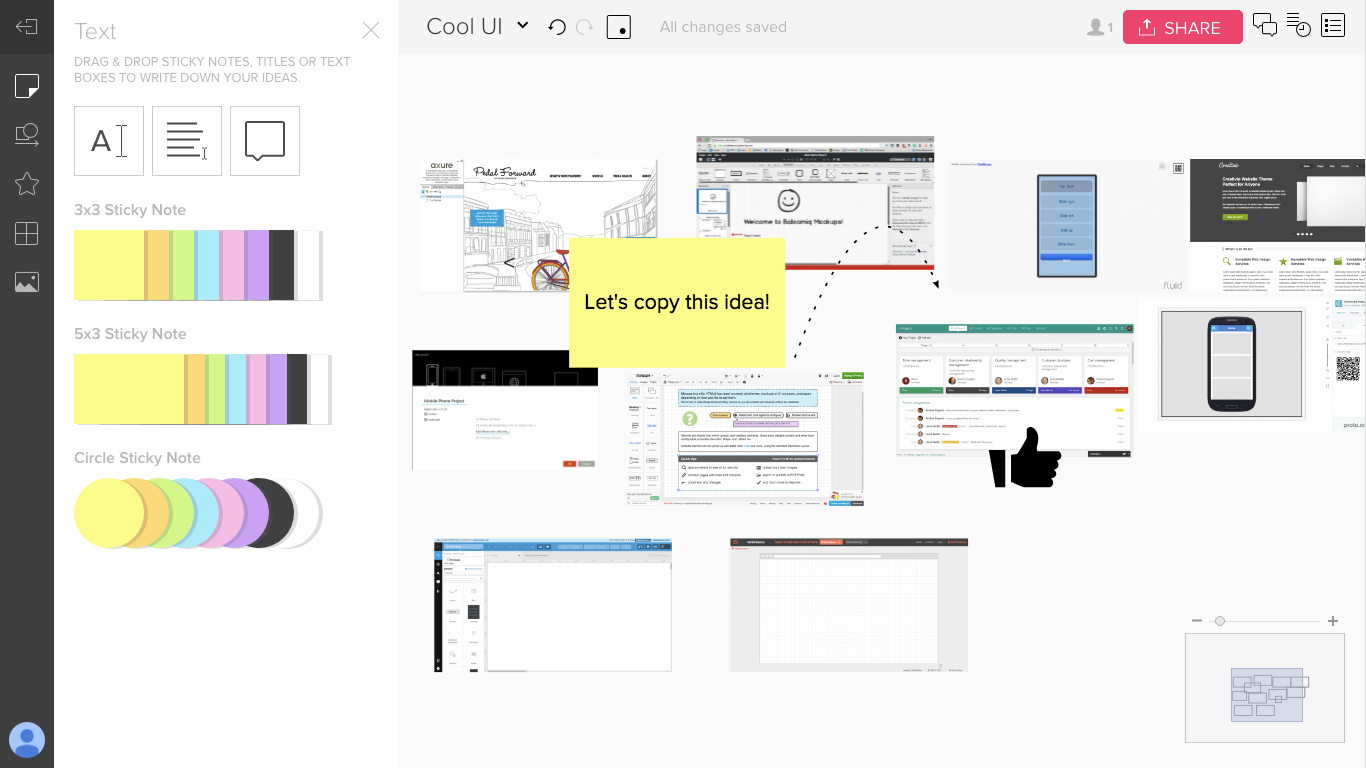
Task: Pick the yellow 5x3 sticky note
Action: 129,389
